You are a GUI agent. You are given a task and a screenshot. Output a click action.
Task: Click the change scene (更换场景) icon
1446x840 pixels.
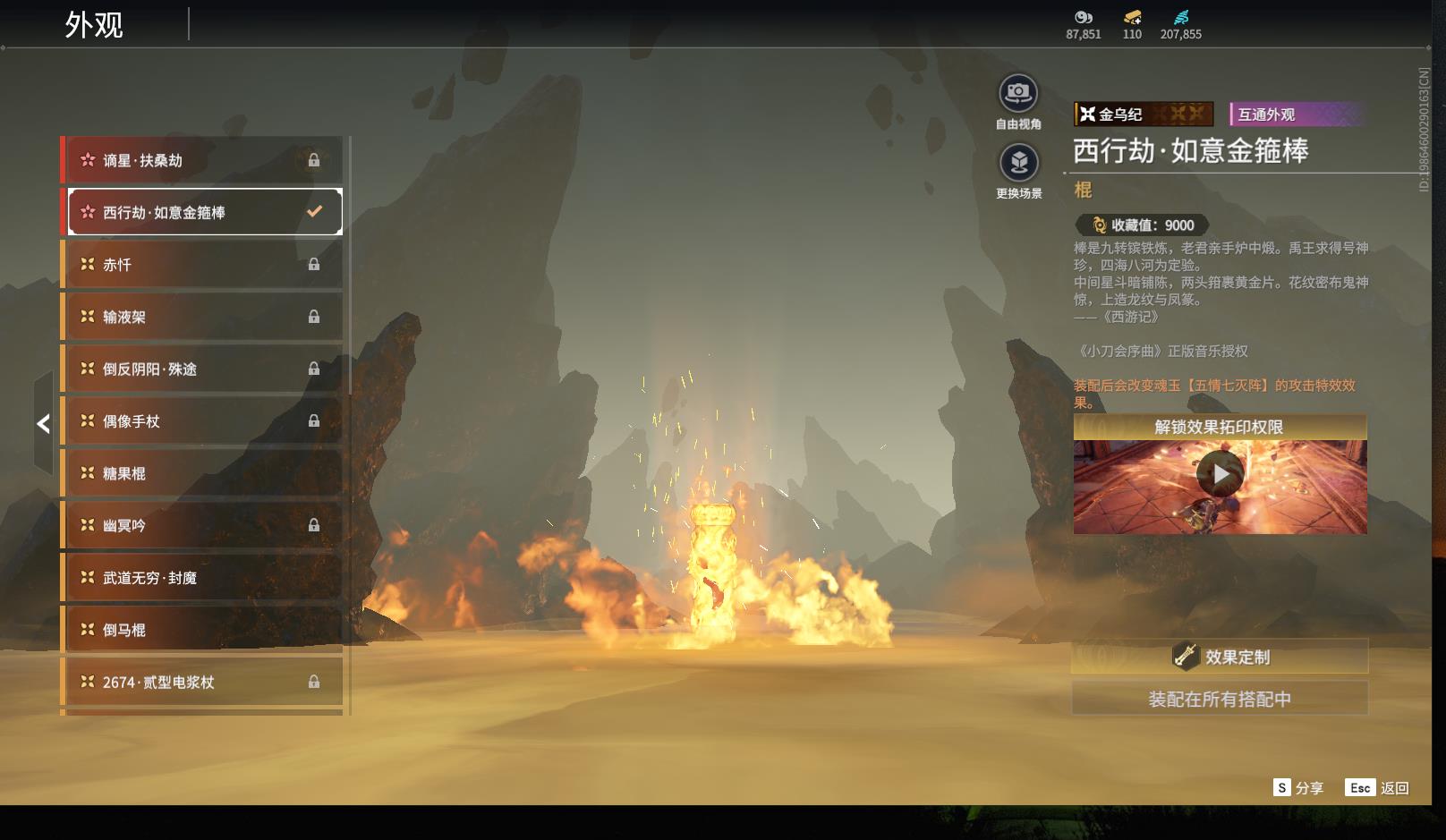click(1018, 163)
